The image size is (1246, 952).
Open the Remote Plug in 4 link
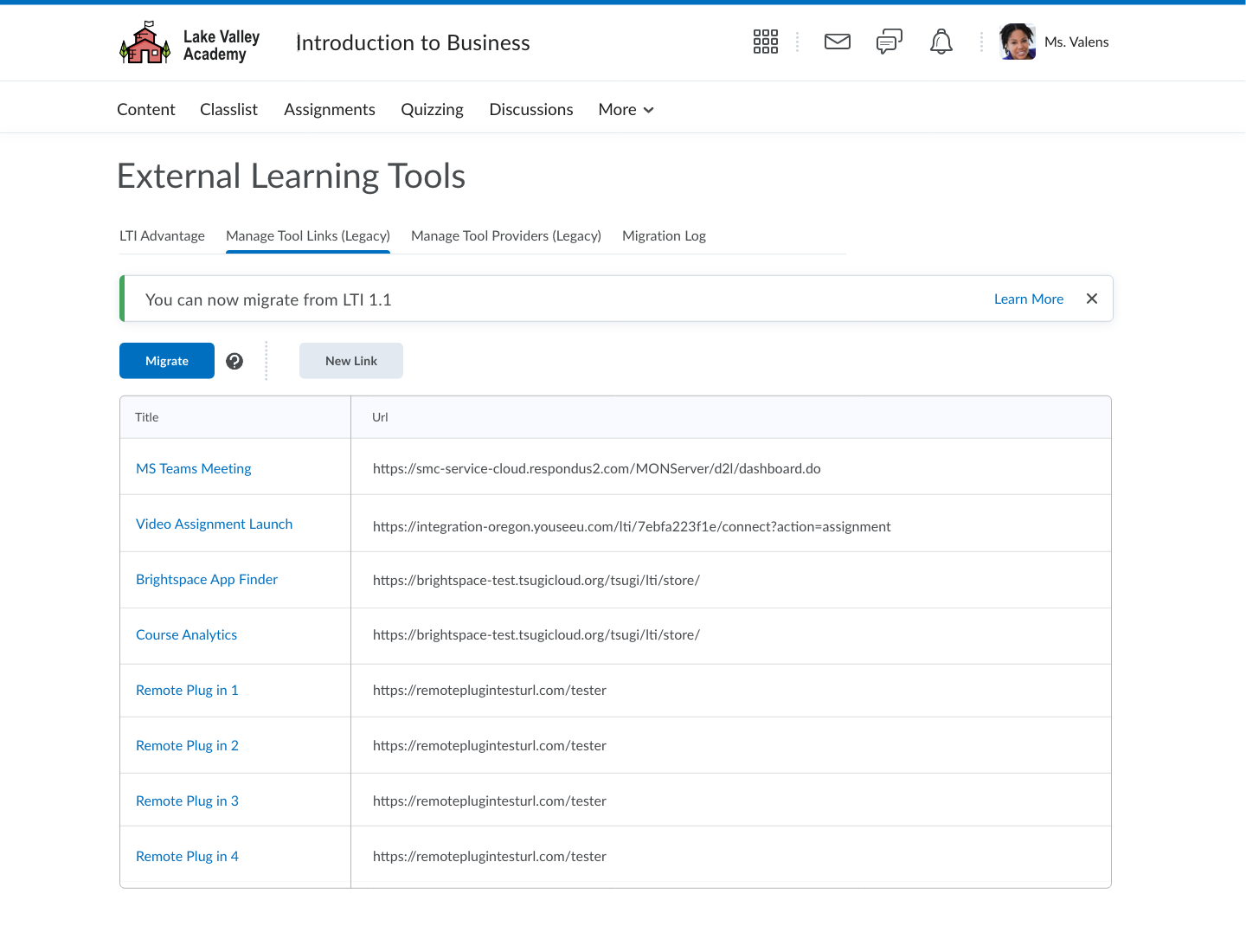(x=187, y=856)
